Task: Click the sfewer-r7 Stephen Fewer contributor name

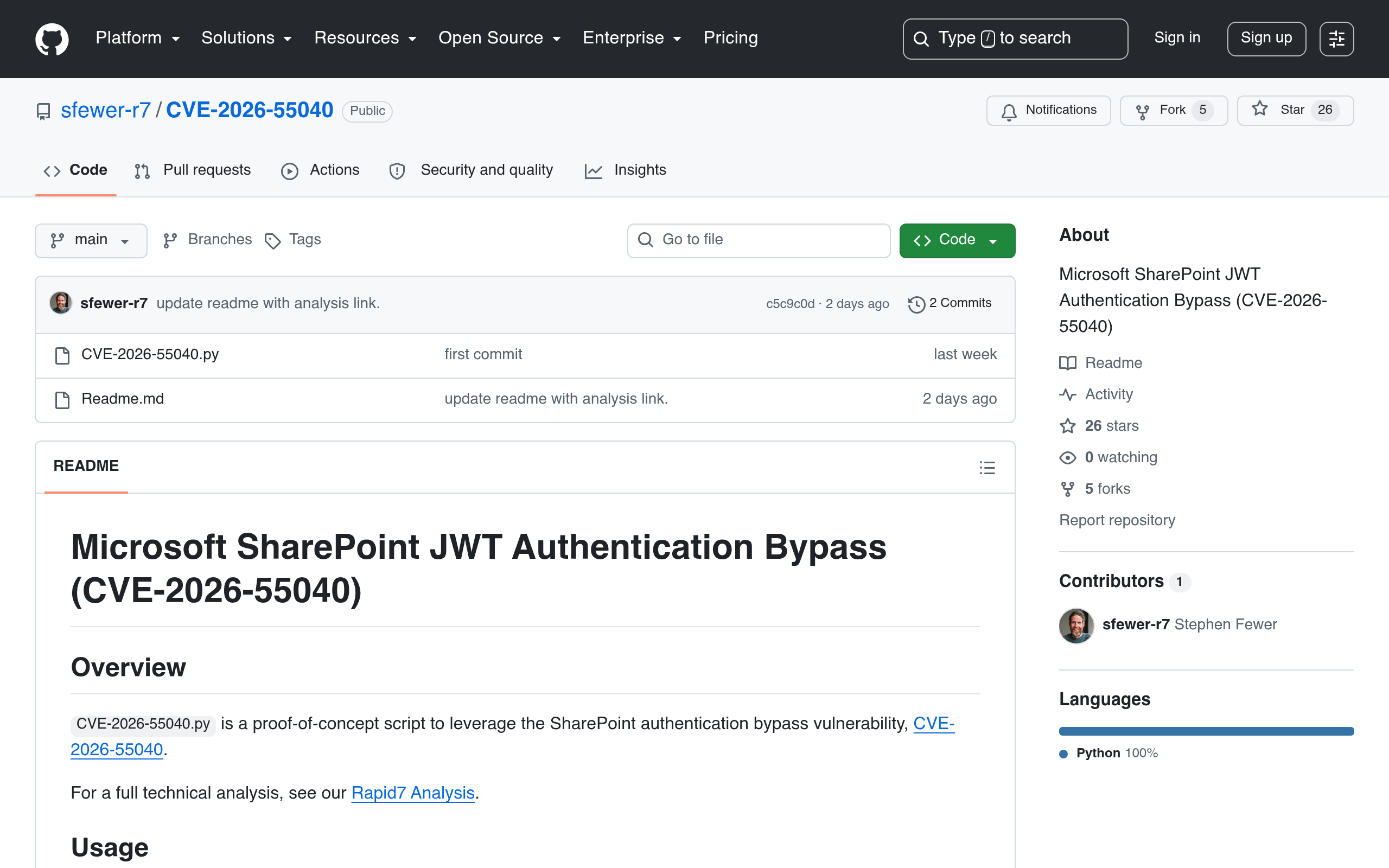Action: point(1189,624)
